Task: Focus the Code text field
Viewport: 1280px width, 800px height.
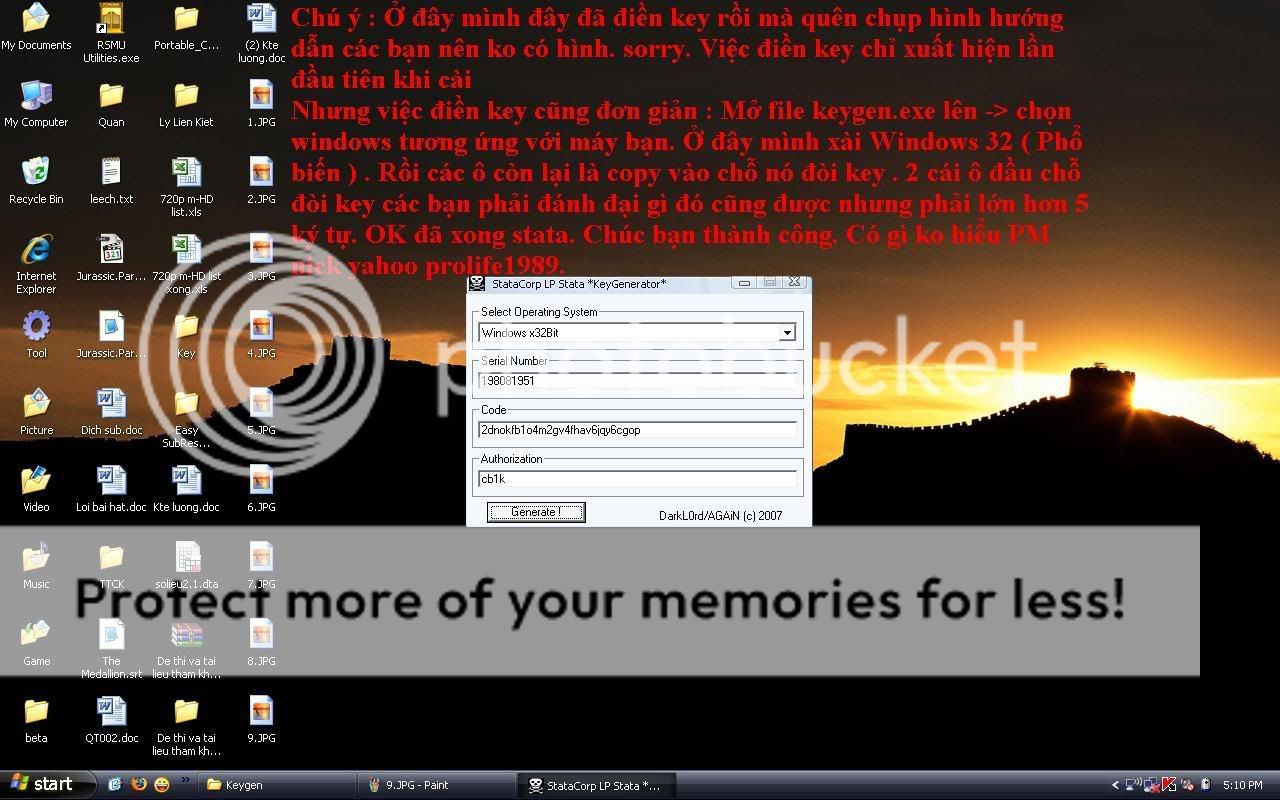Action: [x=638, y=430]
